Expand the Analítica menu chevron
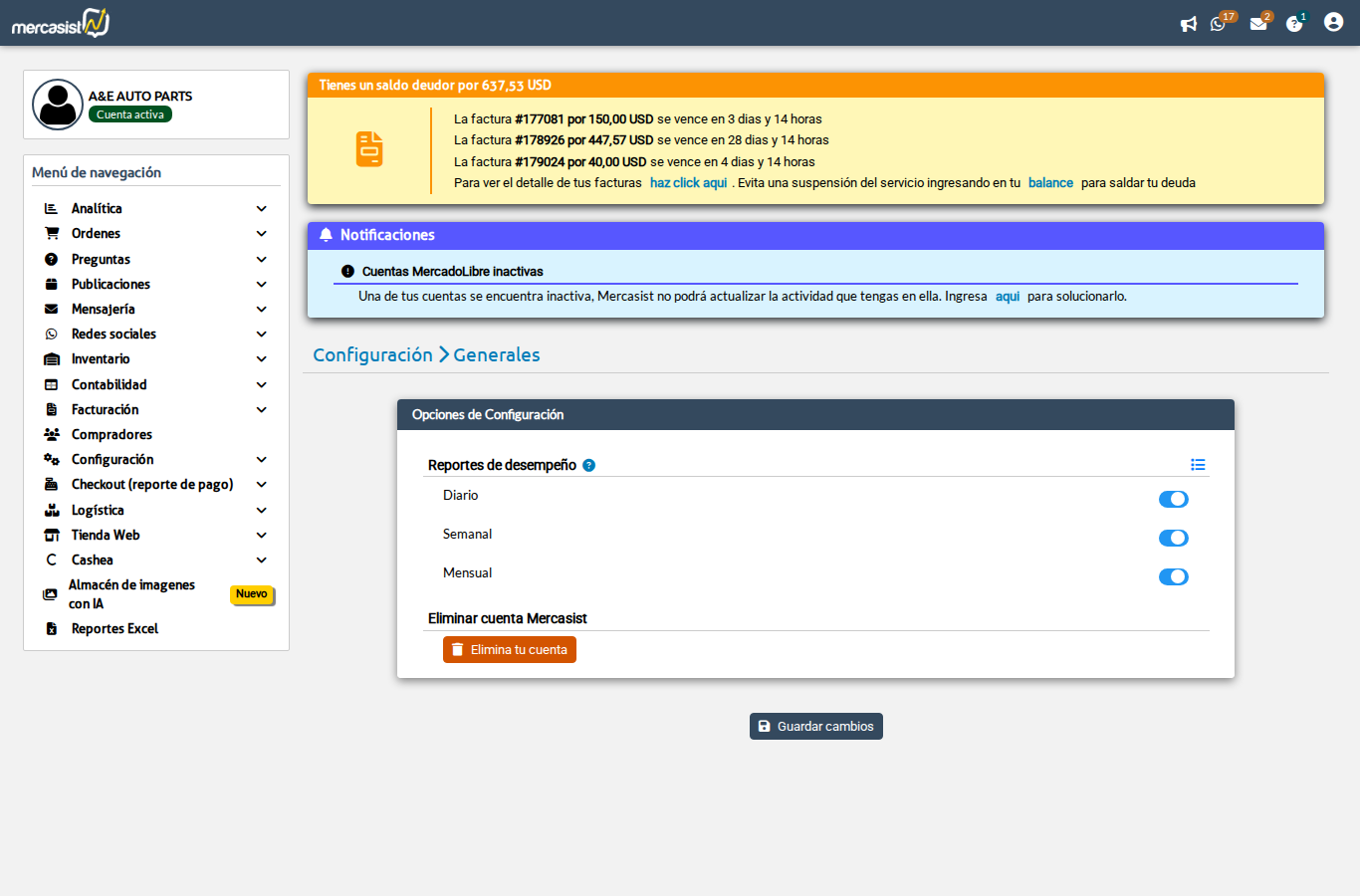 point(262,209)
